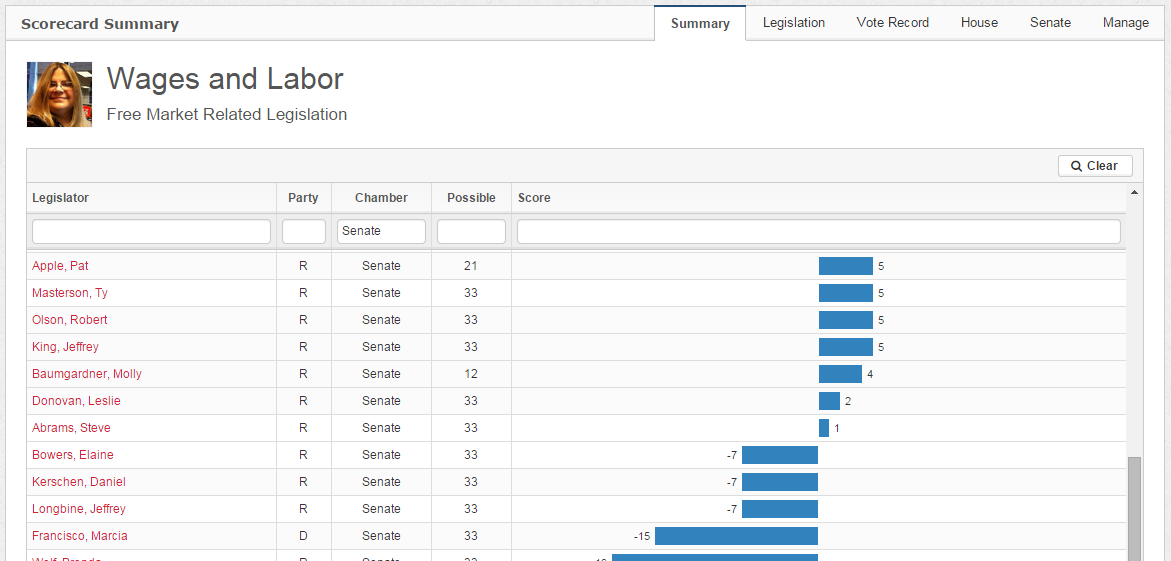Screen dimensions: 1171x561
Task: Open Baumgardner, Molly legislator link
Action: 87,374
